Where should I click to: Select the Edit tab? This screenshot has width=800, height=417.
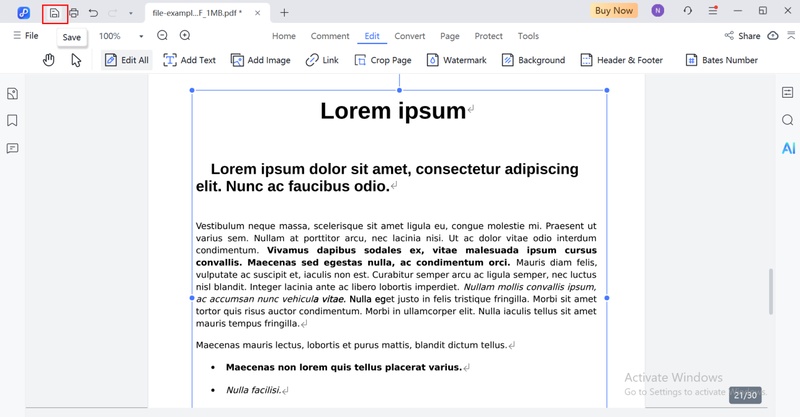click(372, 36)
